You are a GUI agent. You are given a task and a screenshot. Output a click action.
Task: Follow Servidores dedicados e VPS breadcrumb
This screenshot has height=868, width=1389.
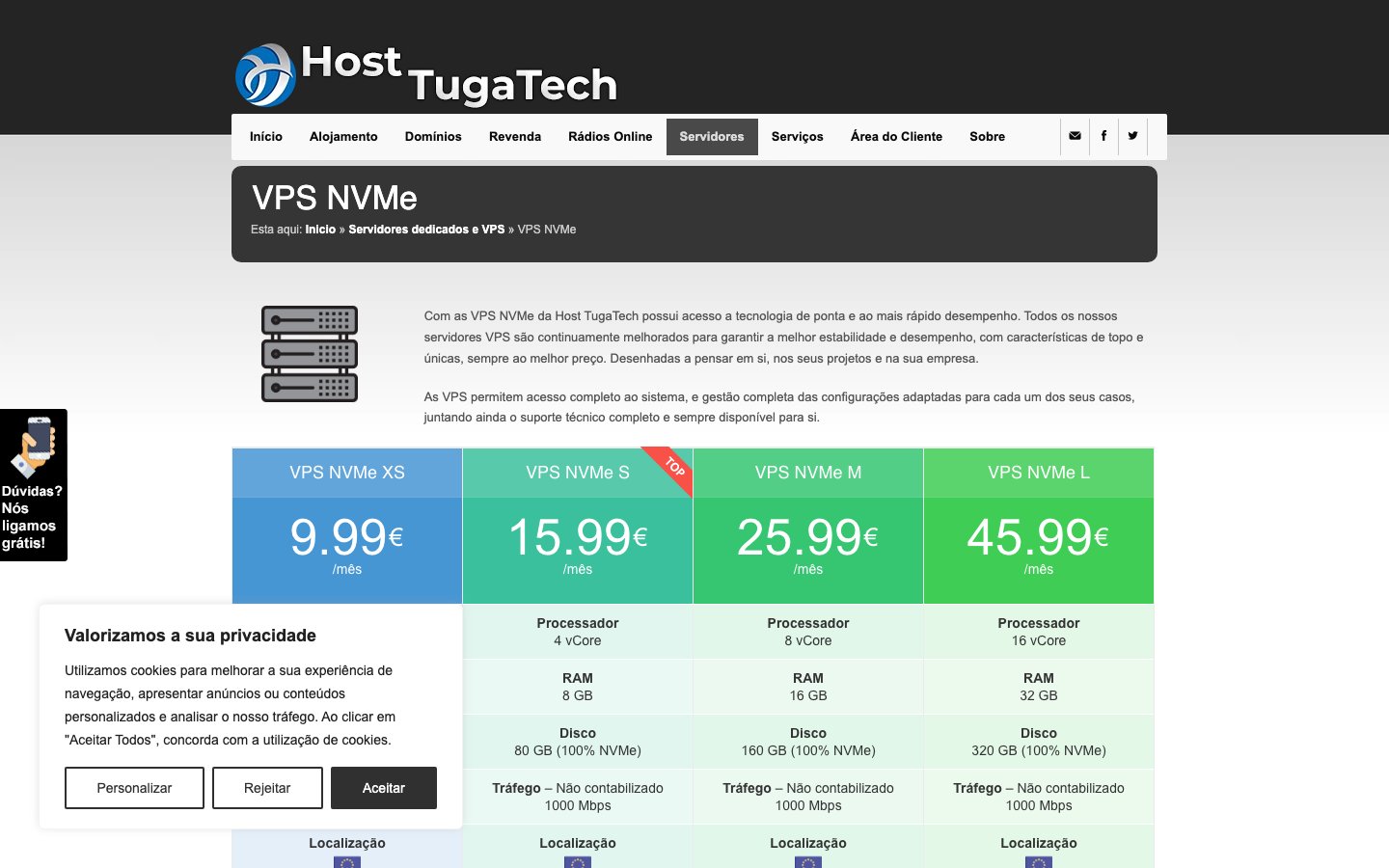[x=426, y=230]
